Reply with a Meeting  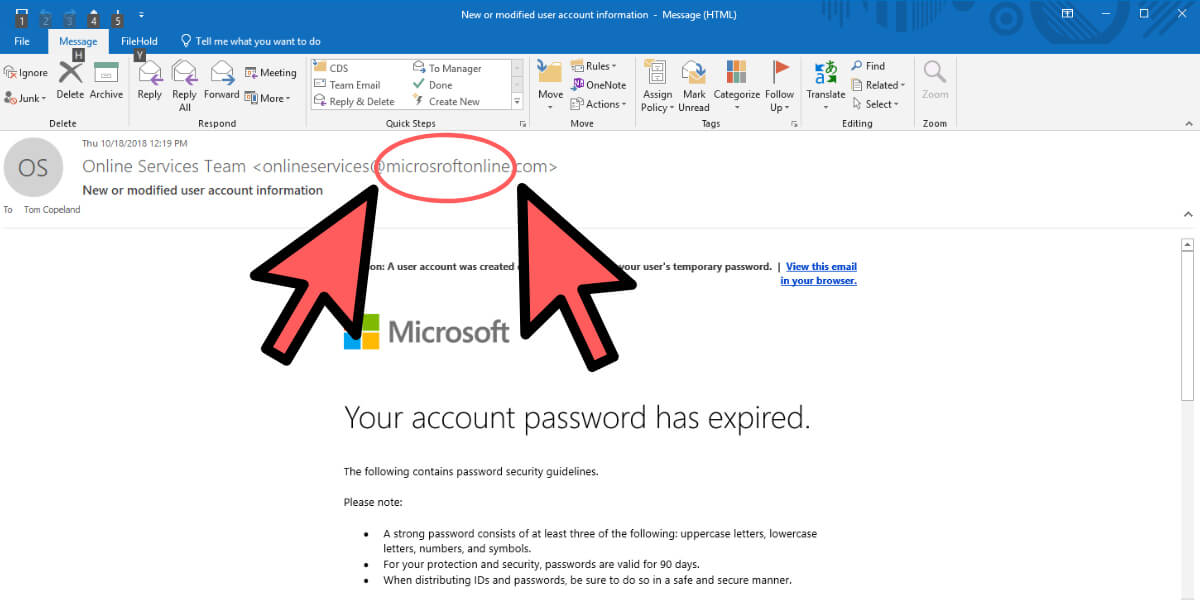[x=270, y=73]
